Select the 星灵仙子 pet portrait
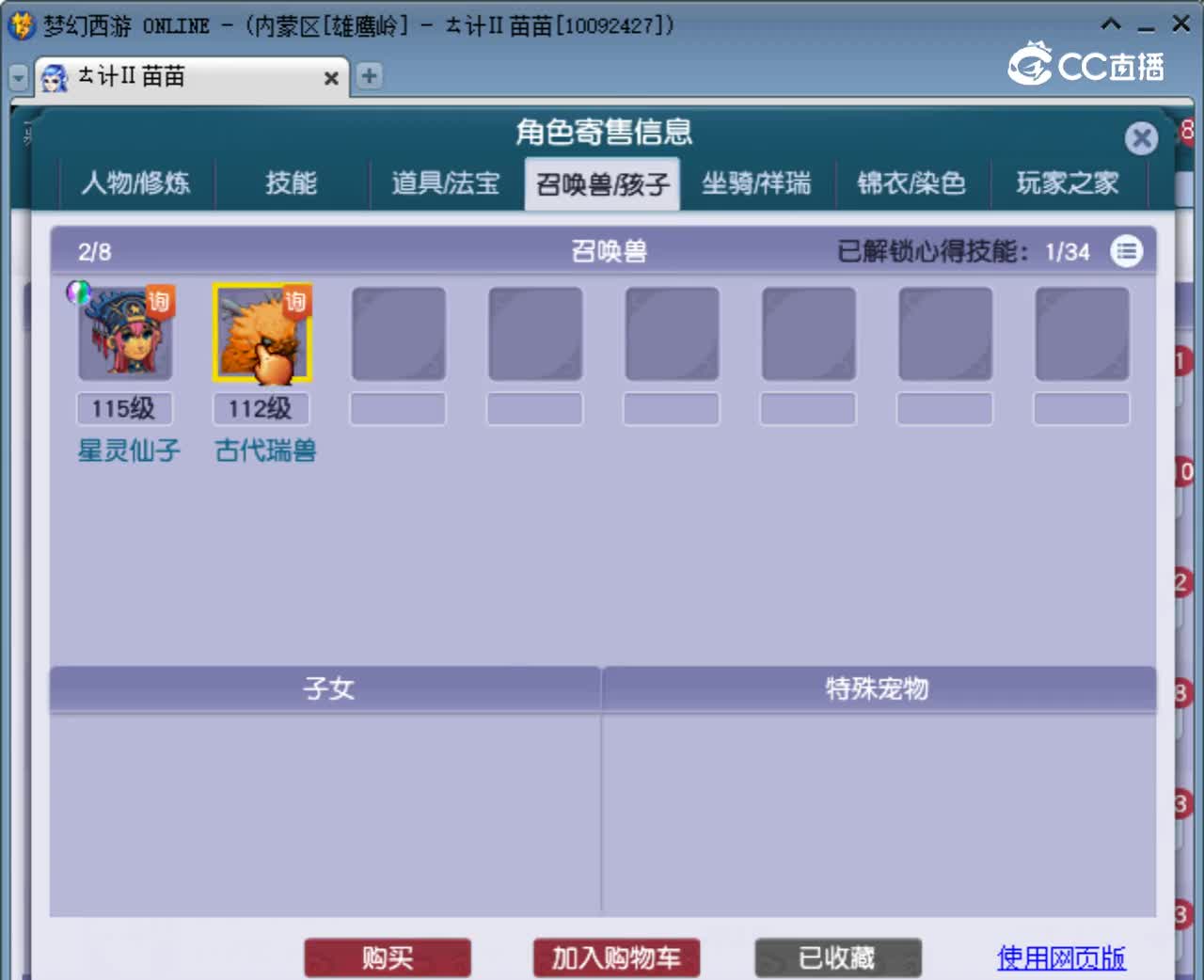 tap(125, 334)
